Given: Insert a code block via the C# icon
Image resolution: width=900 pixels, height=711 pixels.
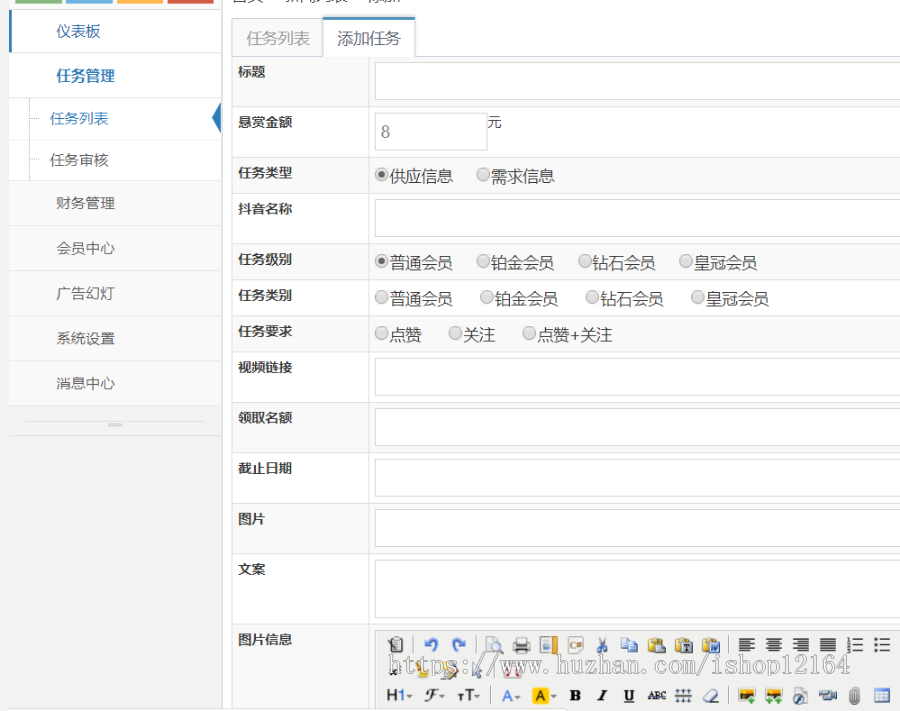Looking at the screenshot, I should coord(576,645).
